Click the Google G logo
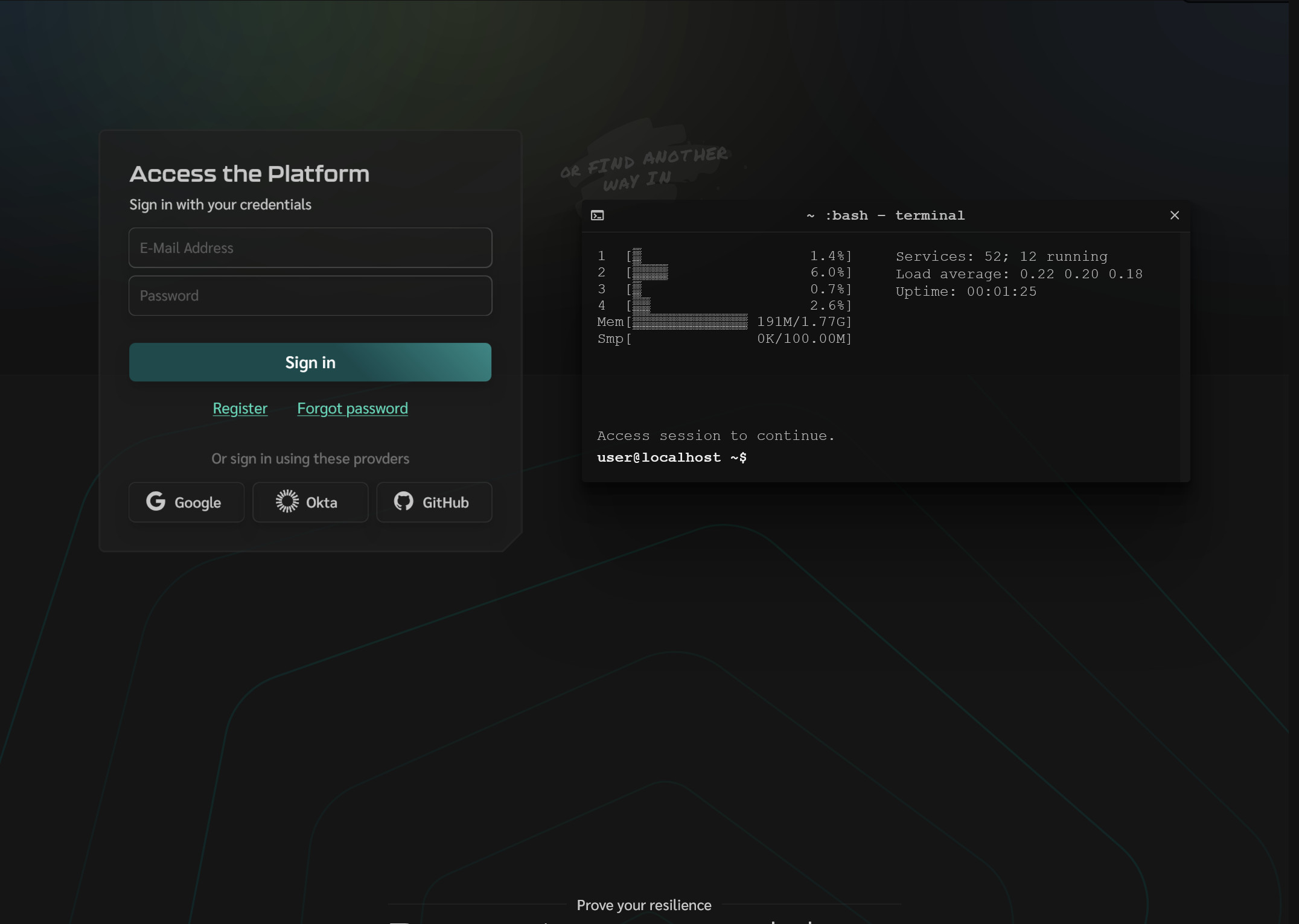Viewport: 1299px width, 924px height. click(156, 501)
